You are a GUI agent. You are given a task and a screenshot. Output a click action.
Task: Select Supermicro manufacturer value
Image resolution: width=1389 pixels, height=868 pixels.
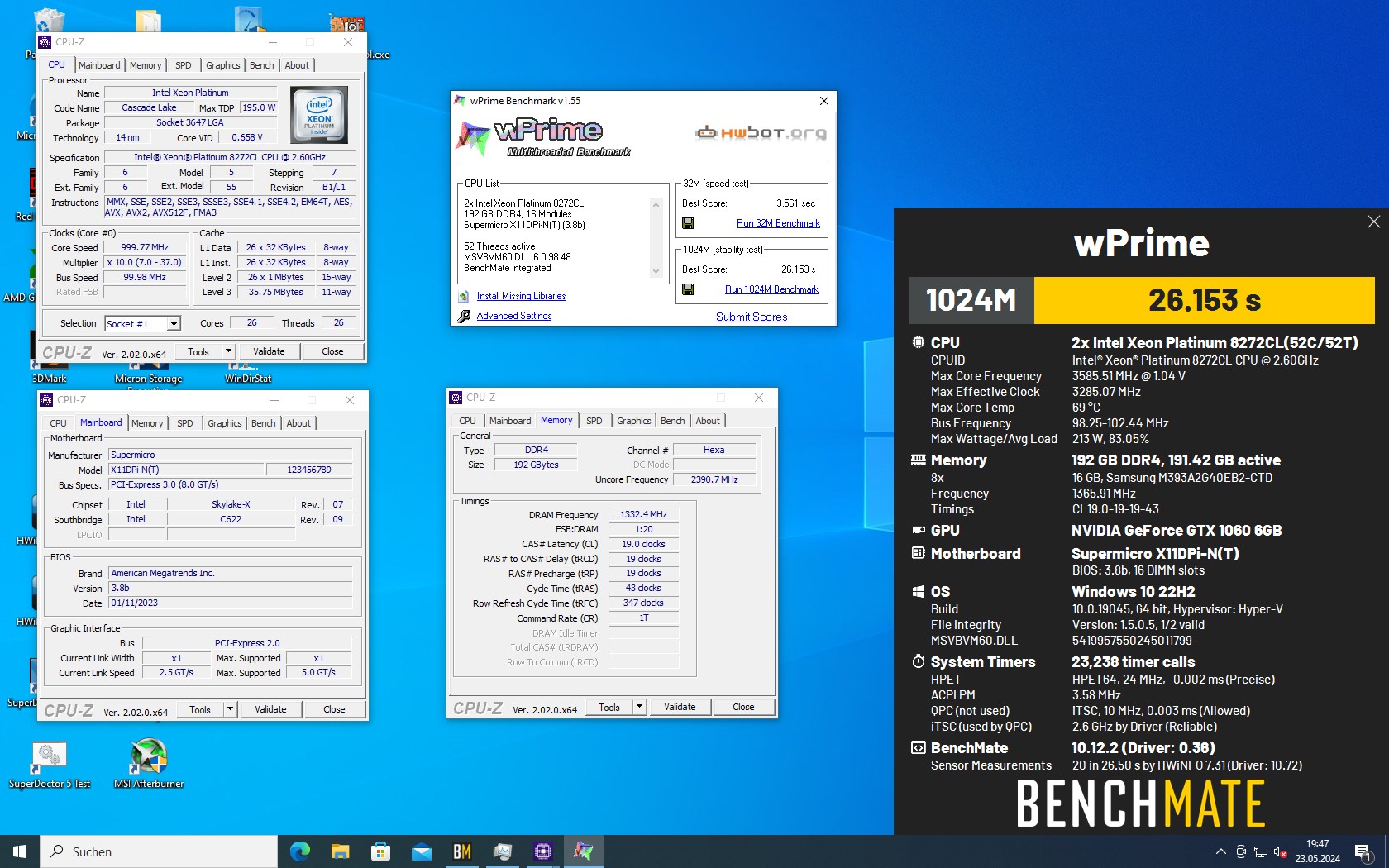tap(231, 455)
